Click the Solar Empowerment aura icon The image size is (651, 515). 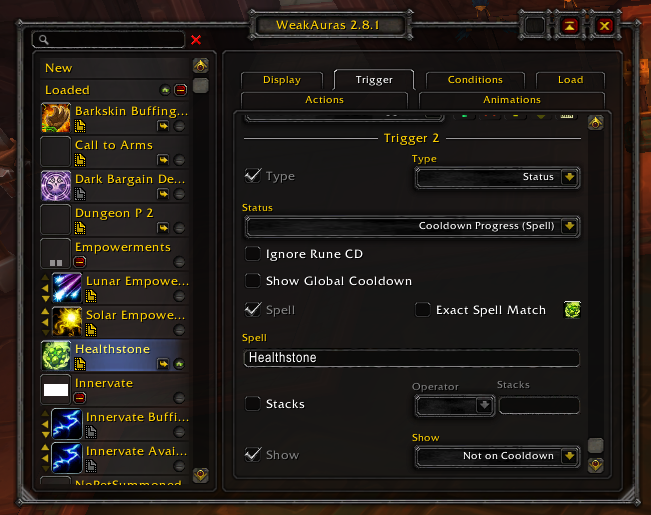point(66,322)
